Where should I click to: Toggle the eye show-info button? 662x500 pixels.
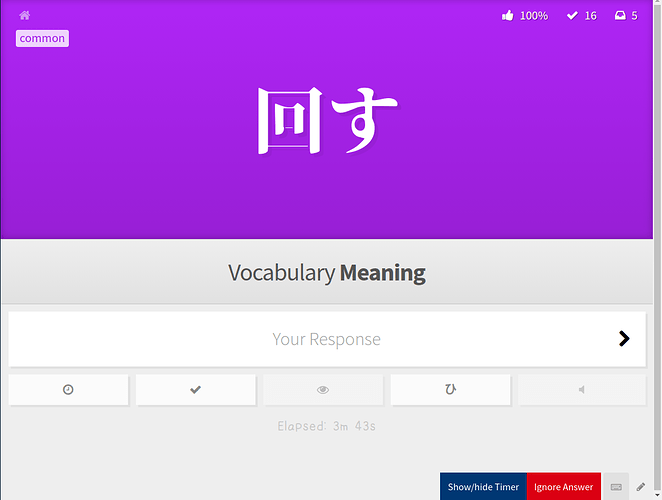(323, 389)
